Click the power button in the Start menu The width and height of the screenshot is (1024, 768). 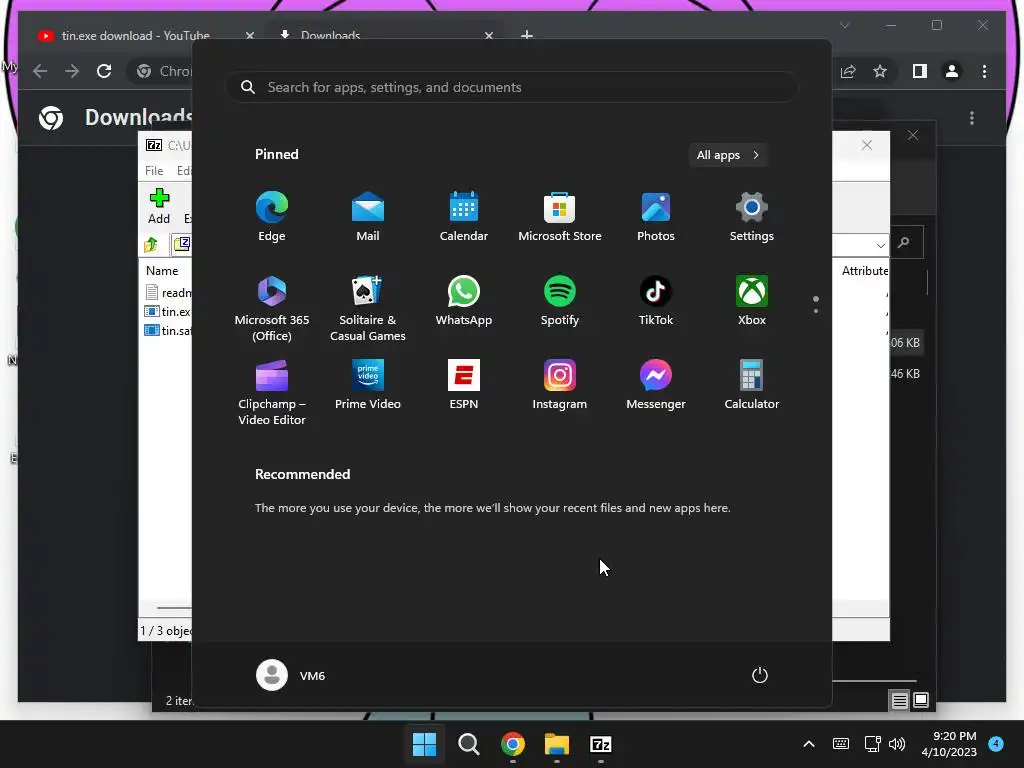click(x=760, y=675)
